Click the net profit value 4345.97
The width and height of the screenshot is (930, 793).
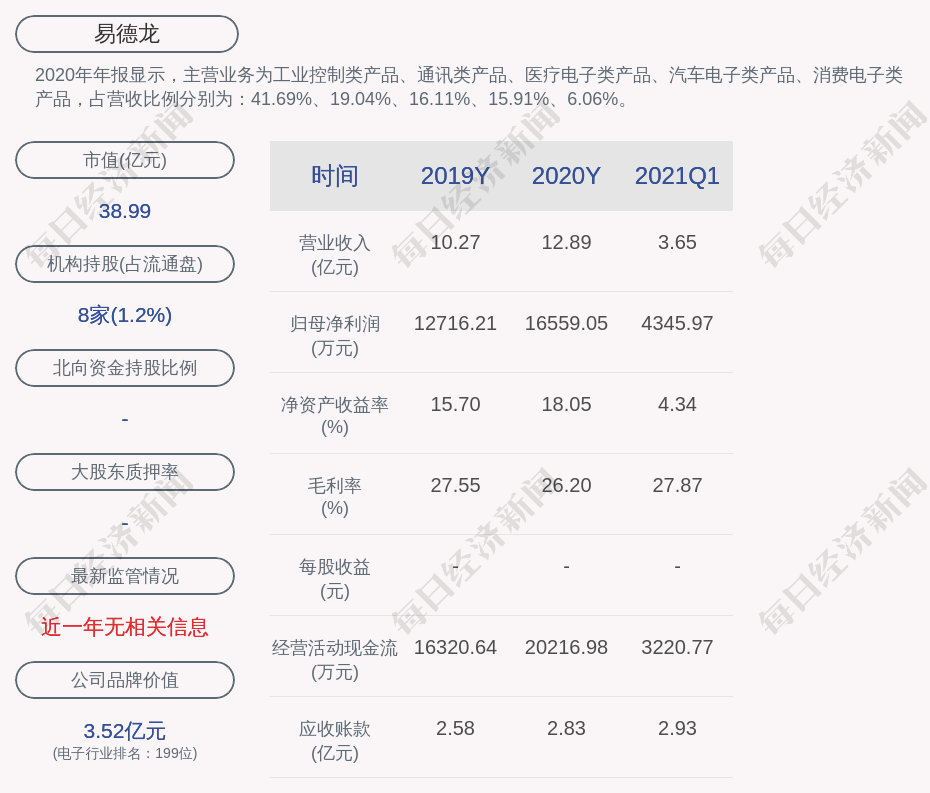pos(677,323)
